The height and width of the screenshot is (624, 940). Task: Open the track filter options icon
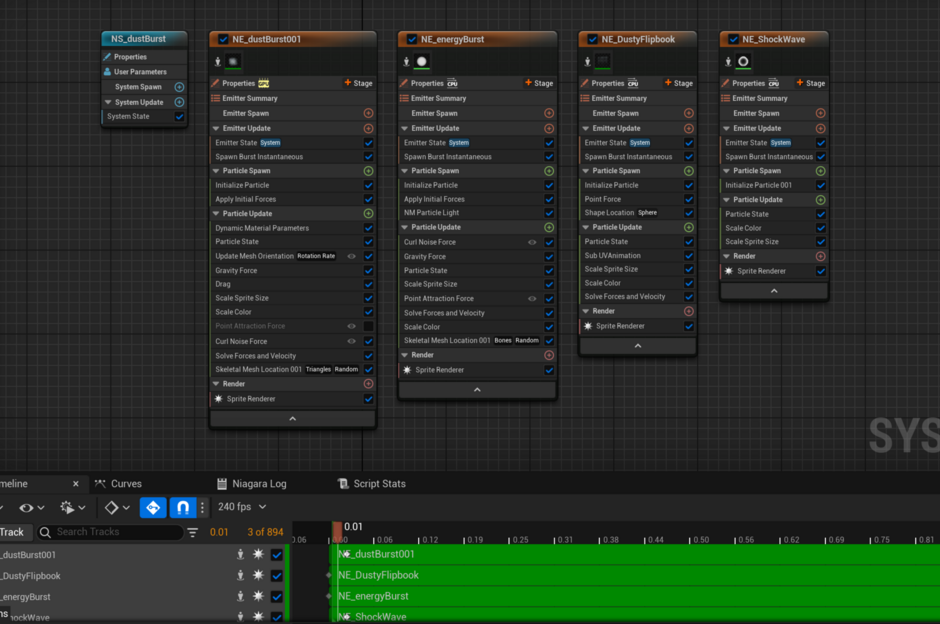click(x=192, y=532)
